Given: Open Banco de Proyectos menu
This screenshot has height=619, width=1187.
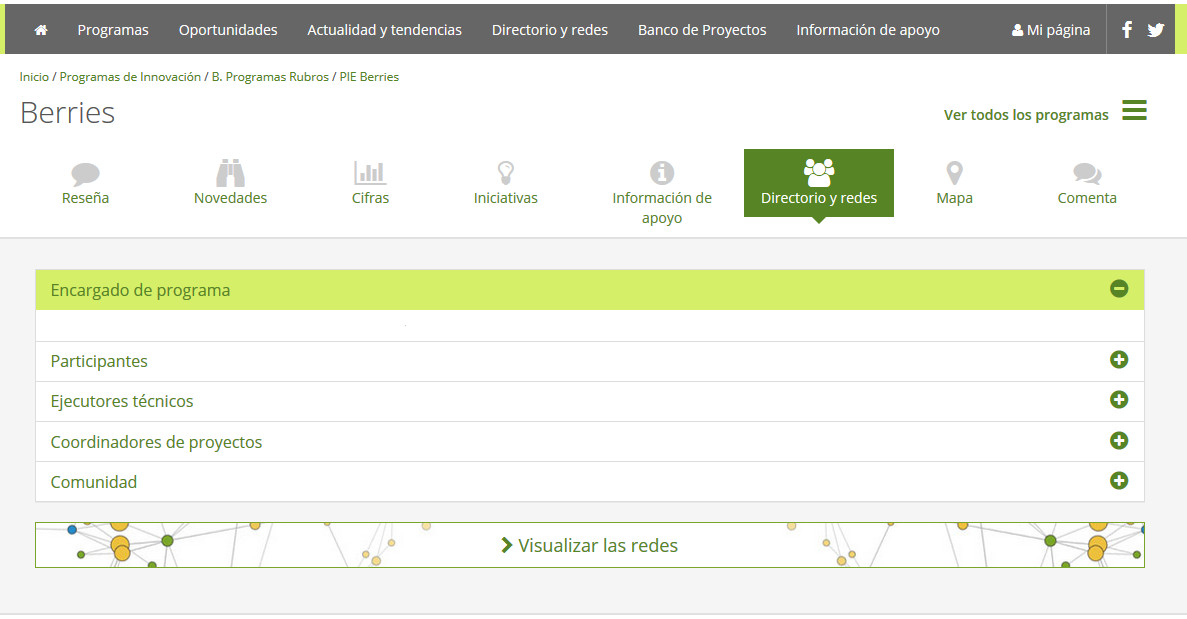Looking at the screenshot, I should (x=702, y=30).
